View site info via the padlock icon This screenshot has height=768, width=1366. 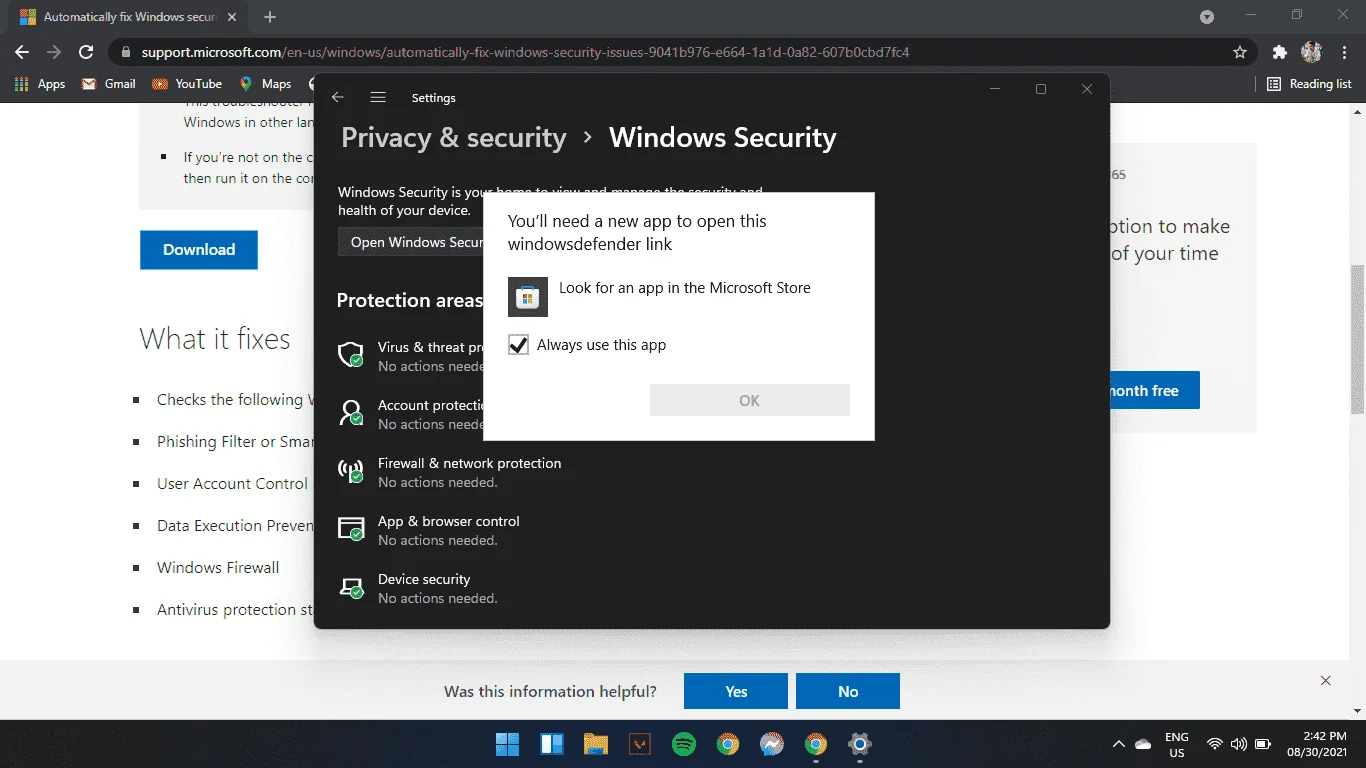(126, 52)
